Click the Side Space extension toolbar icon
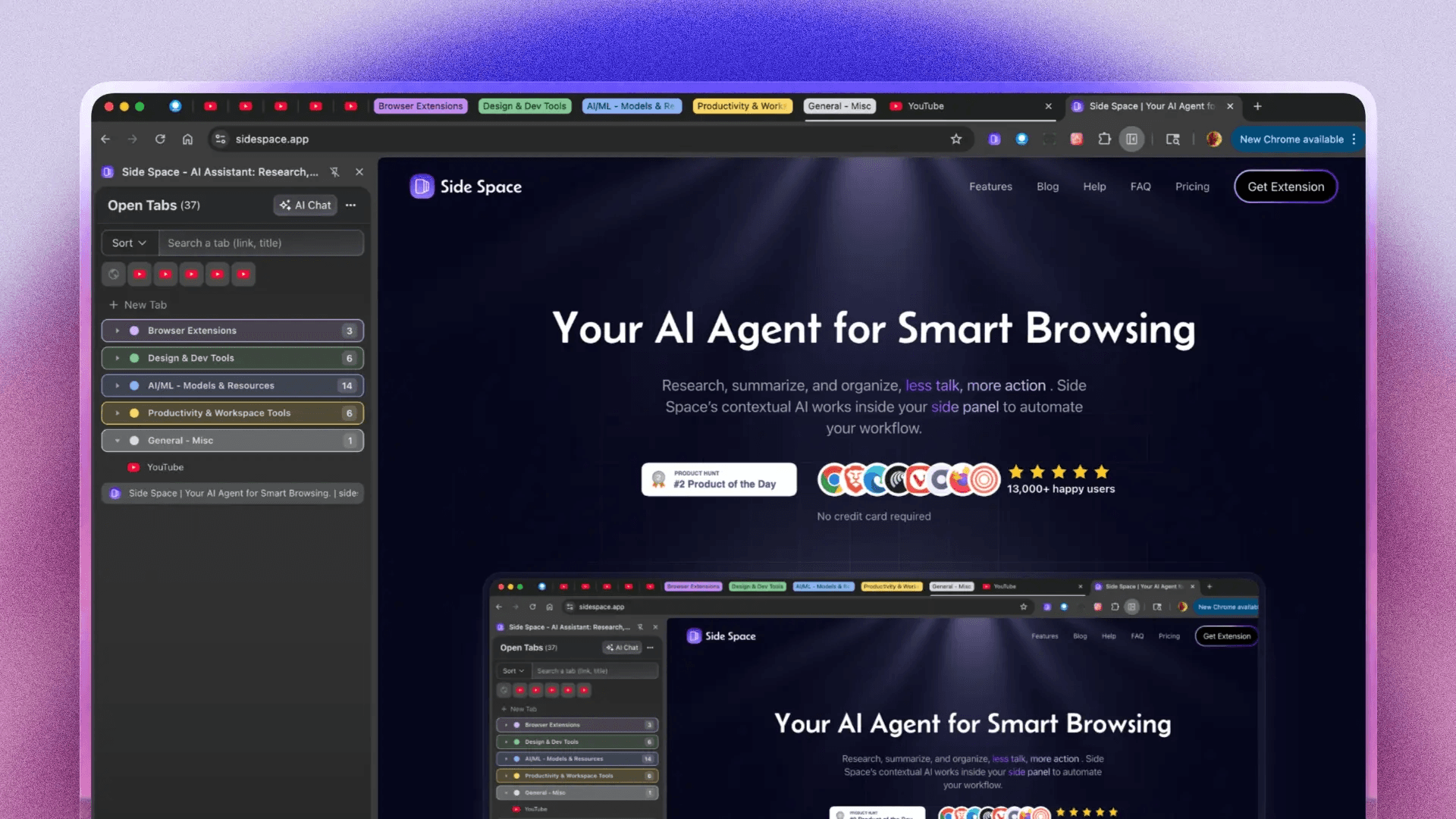The image size is (1456, 819). click(x=994, y=139)
